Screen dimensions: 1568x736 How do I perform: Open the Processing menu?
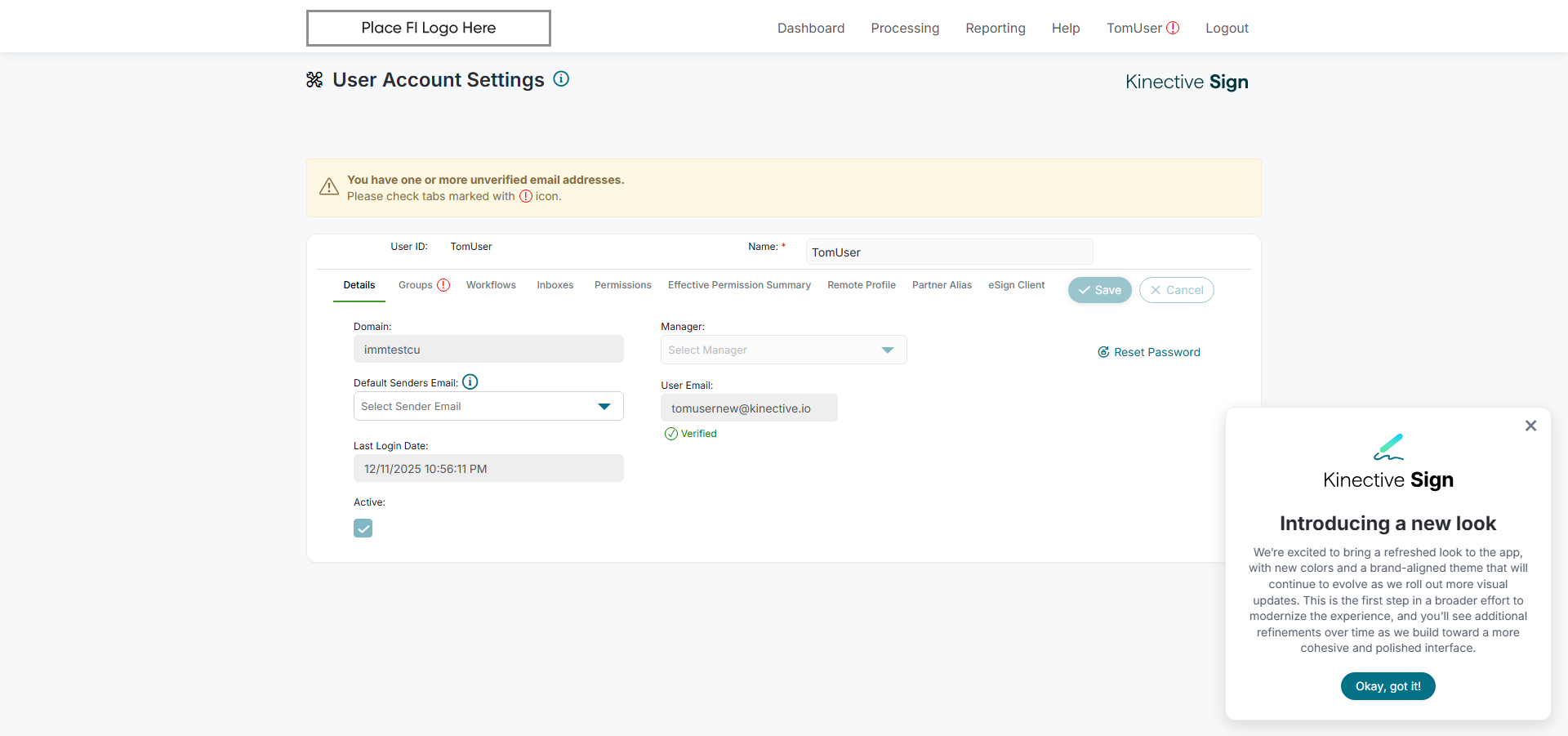coord(905,28)
